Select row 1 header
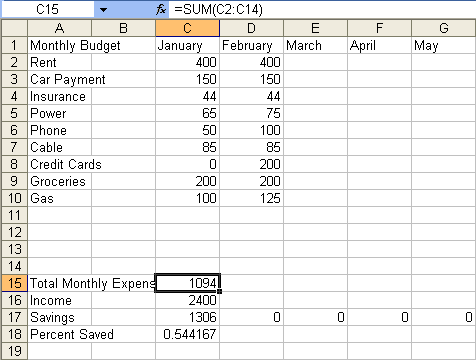Image resolution: width=476 pixels, height=360 pixels. pyautogui.click(x=14, y=45)
